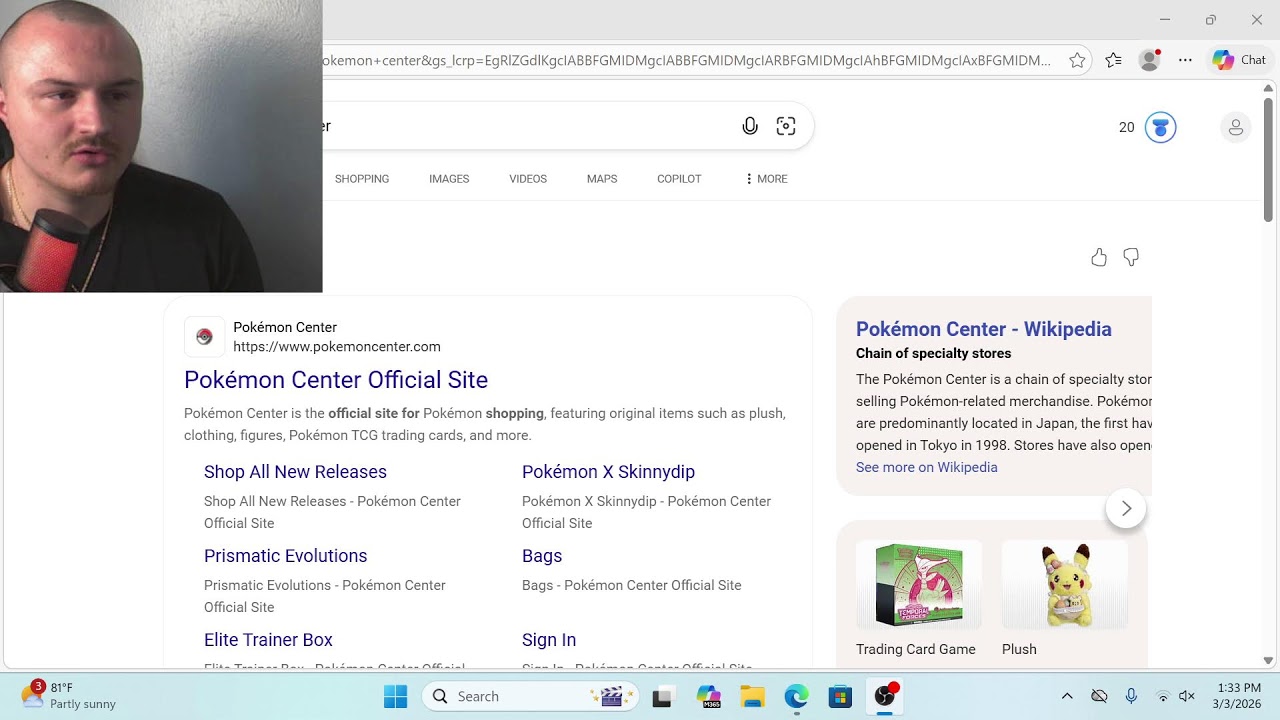Screen dimensions: 1280x720
Task: Click See more on Wikipedia
Action: (x=927, y=467)
